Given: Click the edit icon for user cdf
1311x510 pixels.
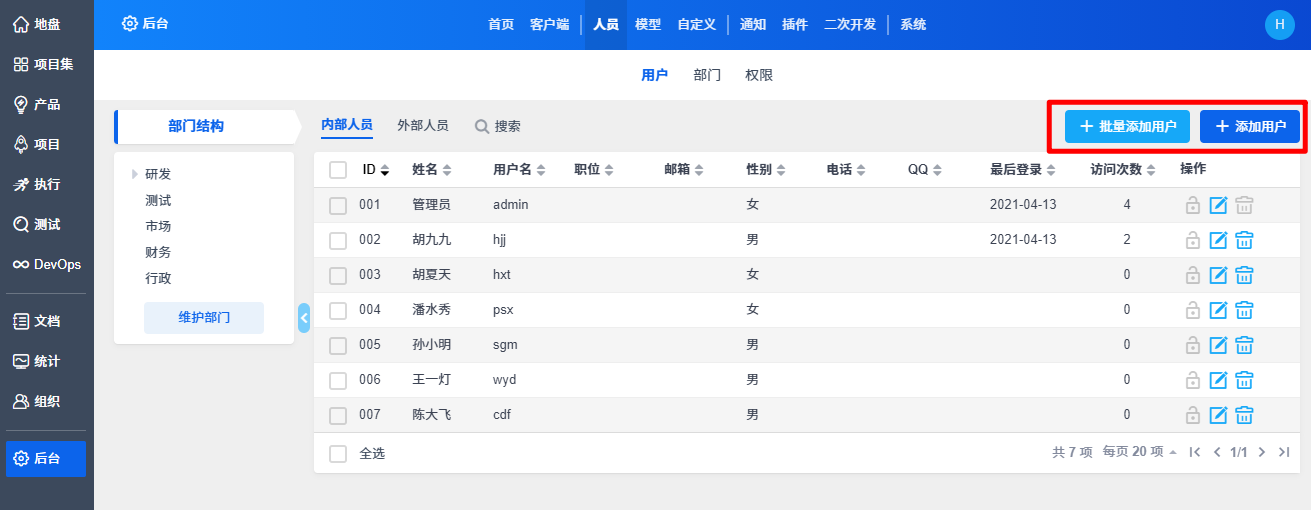Looking at the screenshot, I should click(x=1218, y=415).
